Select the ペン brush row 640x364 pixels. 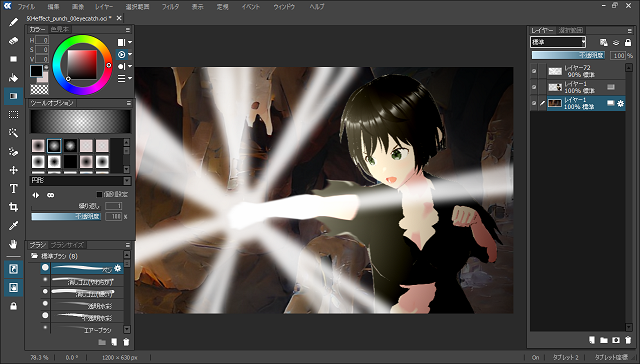[x=82, y=268]
